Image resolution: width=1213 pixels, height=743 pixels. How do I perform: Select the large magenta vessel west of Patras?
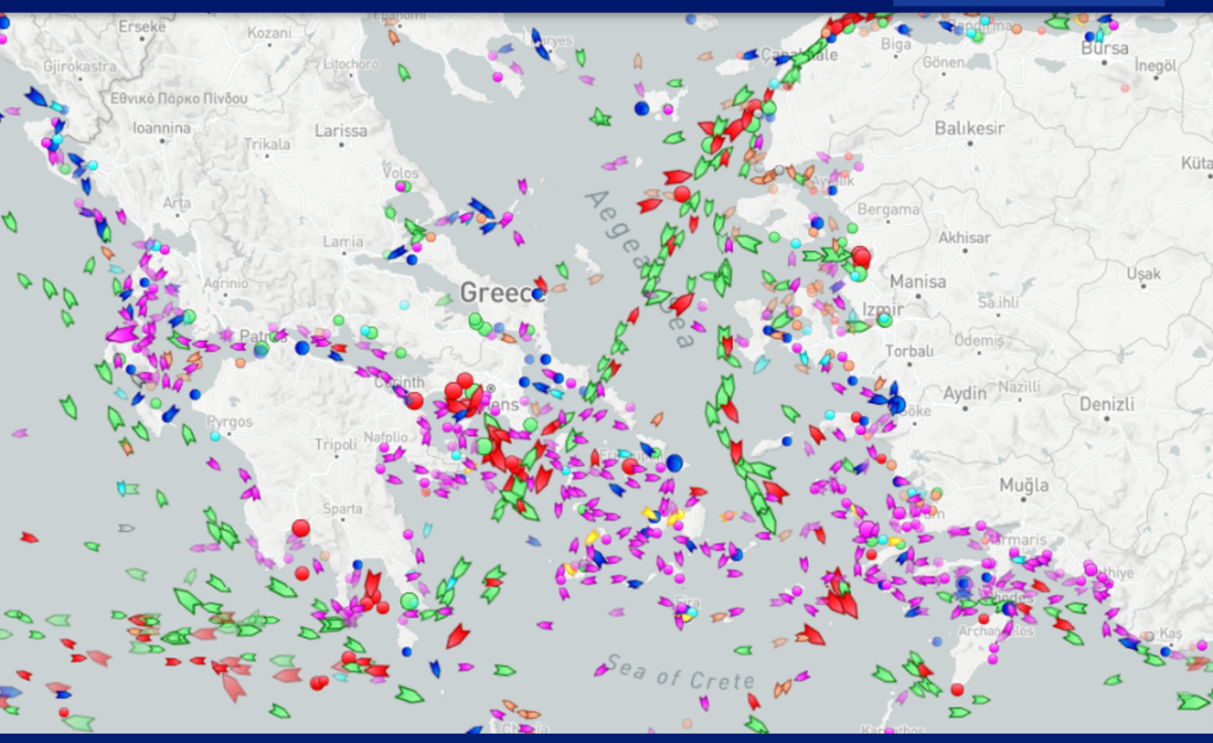[x=122, y=334]
